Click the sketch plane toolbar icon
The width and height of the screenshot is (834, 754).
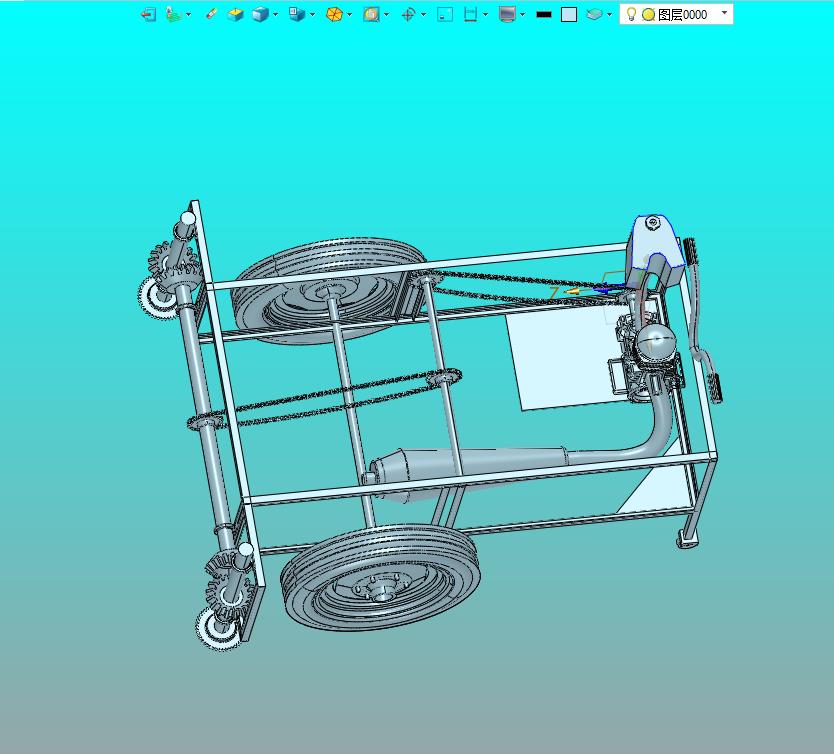(173, 14)
